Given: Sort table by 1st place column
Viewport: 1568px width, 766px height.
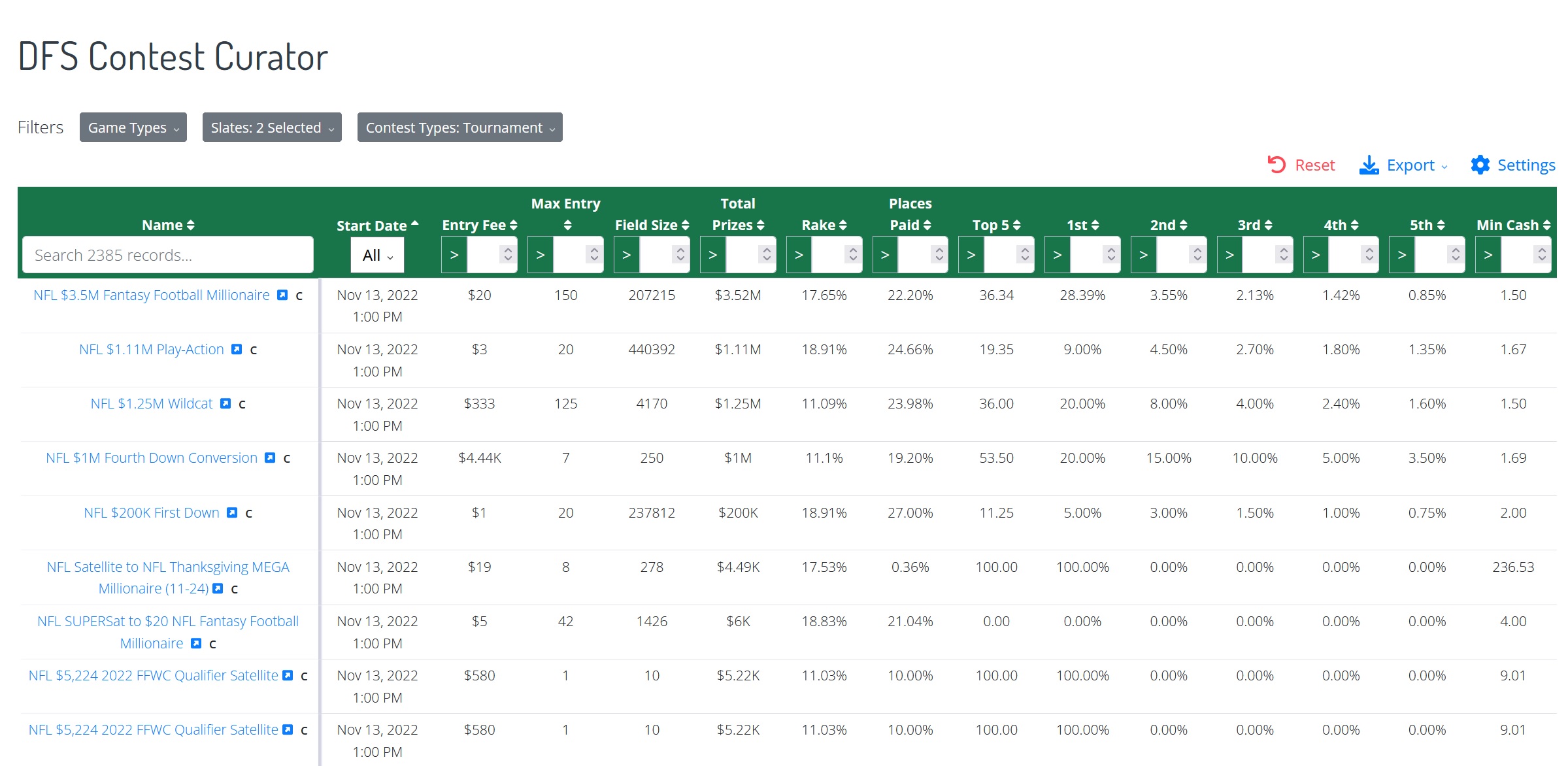Looking at the screenshot, I should (1082, 225).
